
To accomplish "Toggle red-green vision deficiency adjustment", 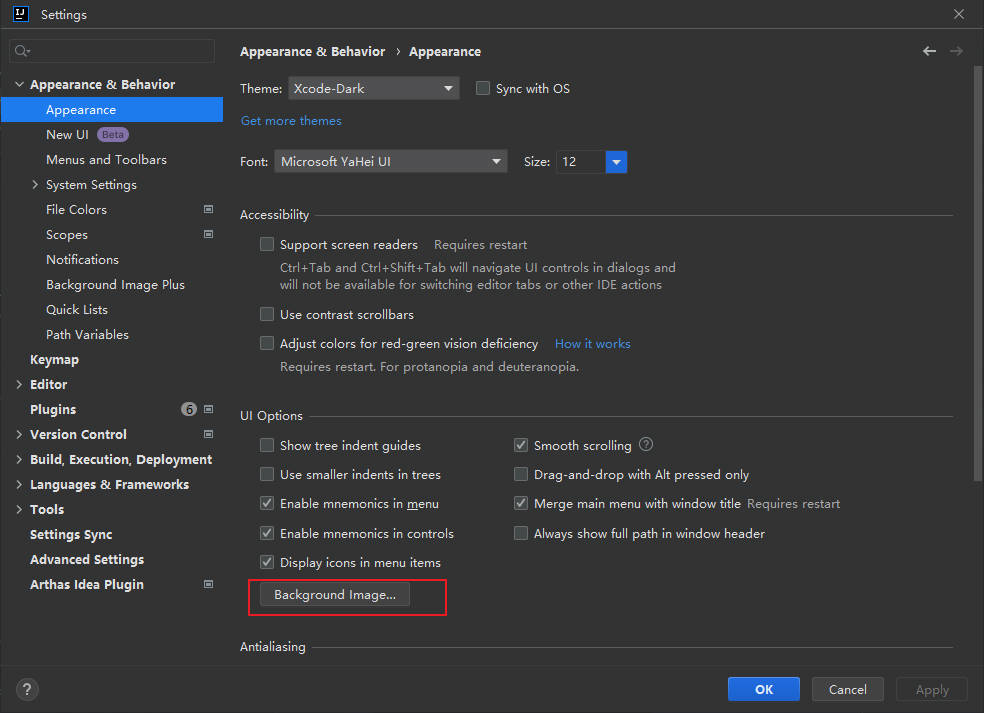I will (x=267, y=343).
